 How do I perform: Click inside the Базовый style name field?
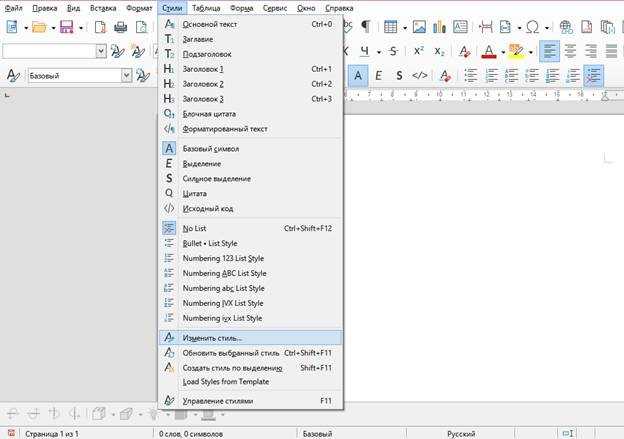[x=74, y=75]
